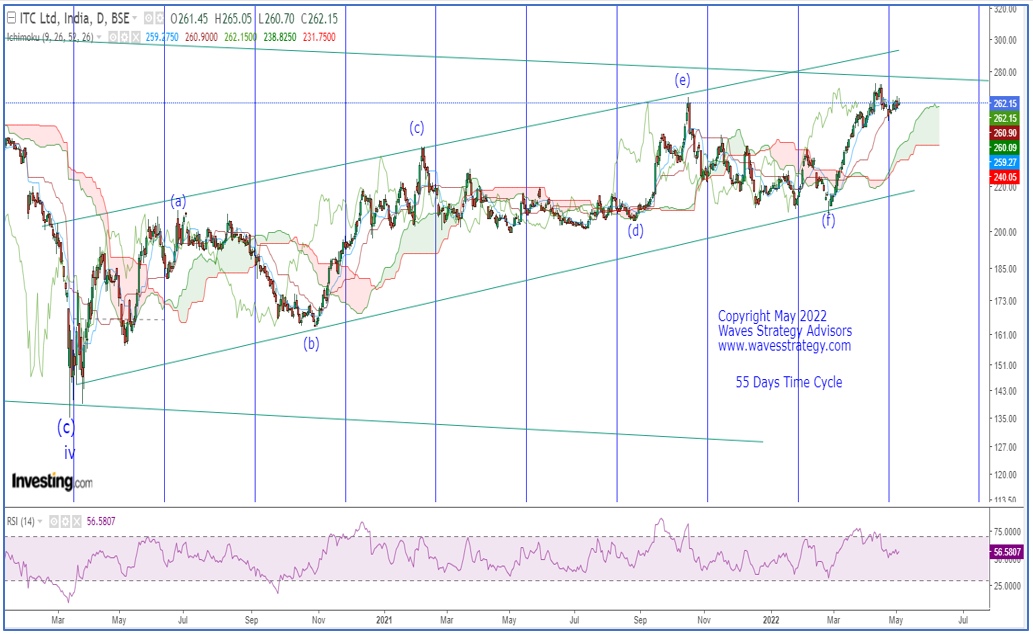The width and height of the screenshot is (1033, 634).
Task: Click the close price C262.15
Action: 320,18
